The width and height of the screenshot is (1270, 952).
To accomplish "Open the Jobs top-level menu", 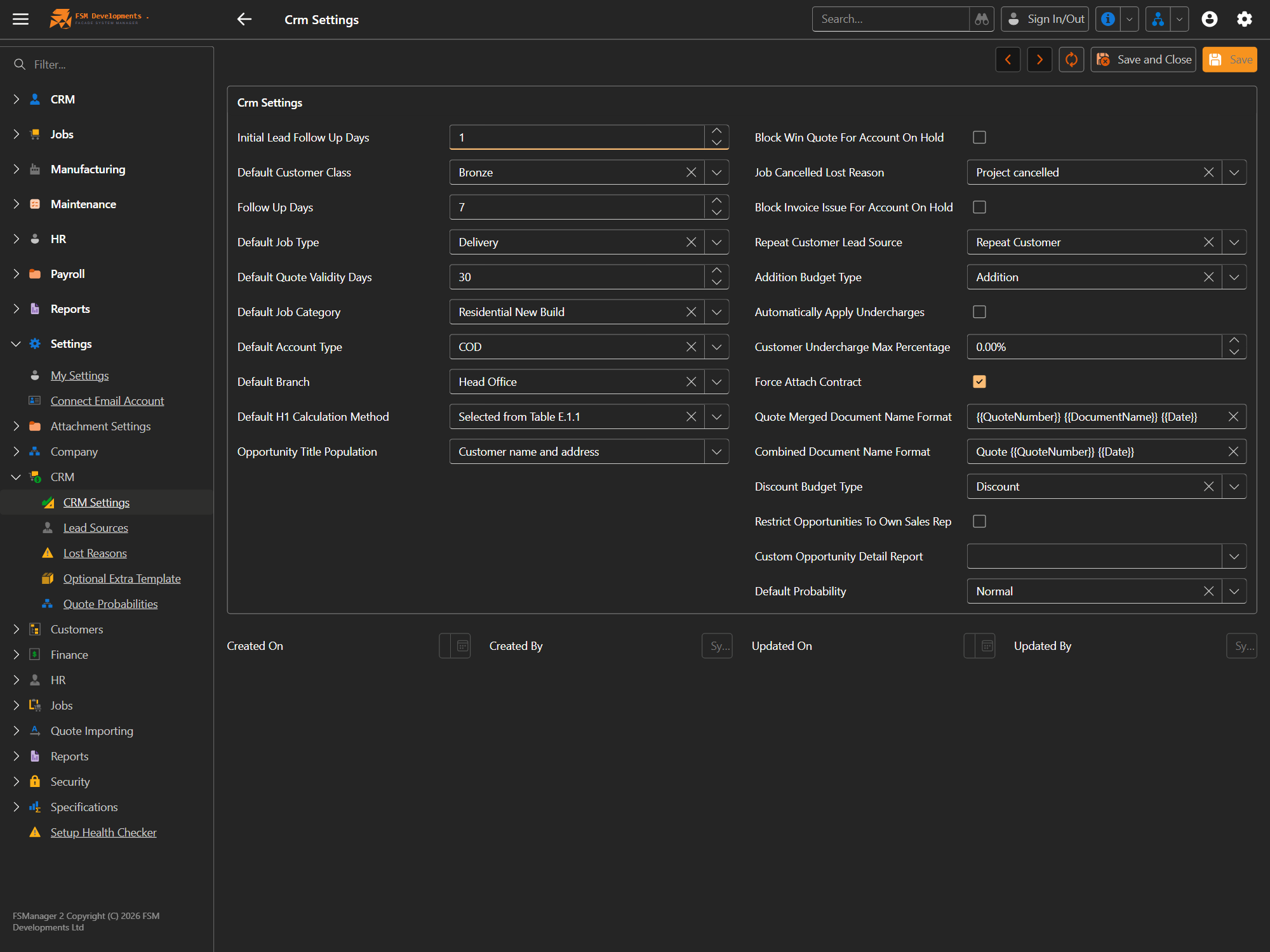I will [62, 134].
